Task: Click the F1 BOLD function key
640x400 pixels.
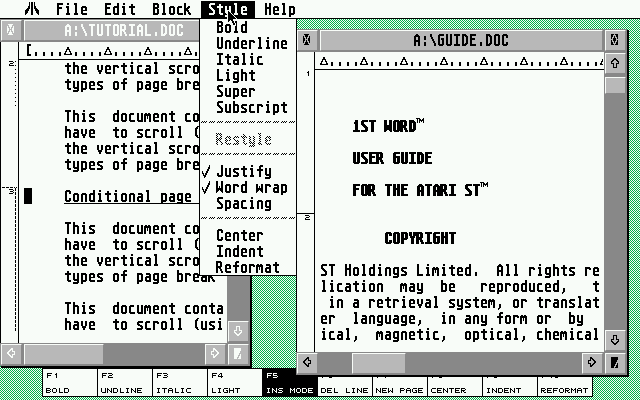Action: (70, 382)
